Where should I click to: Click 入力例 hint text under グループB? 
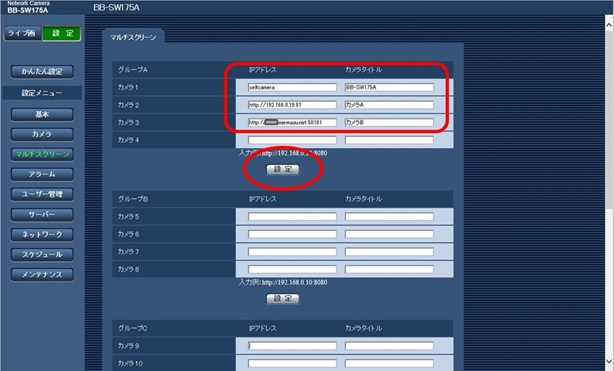coord(283,282)
